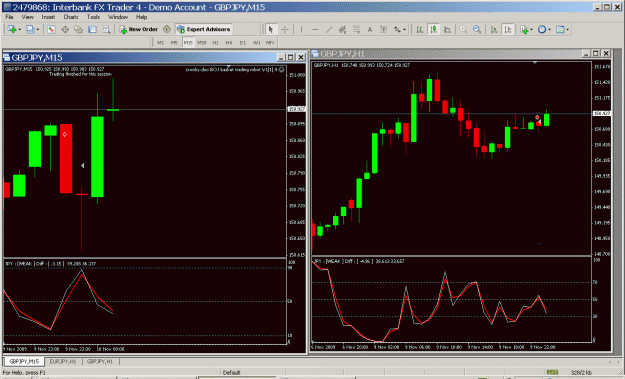Click the '328/2 kb' connection status

click(x=581, y=372)
